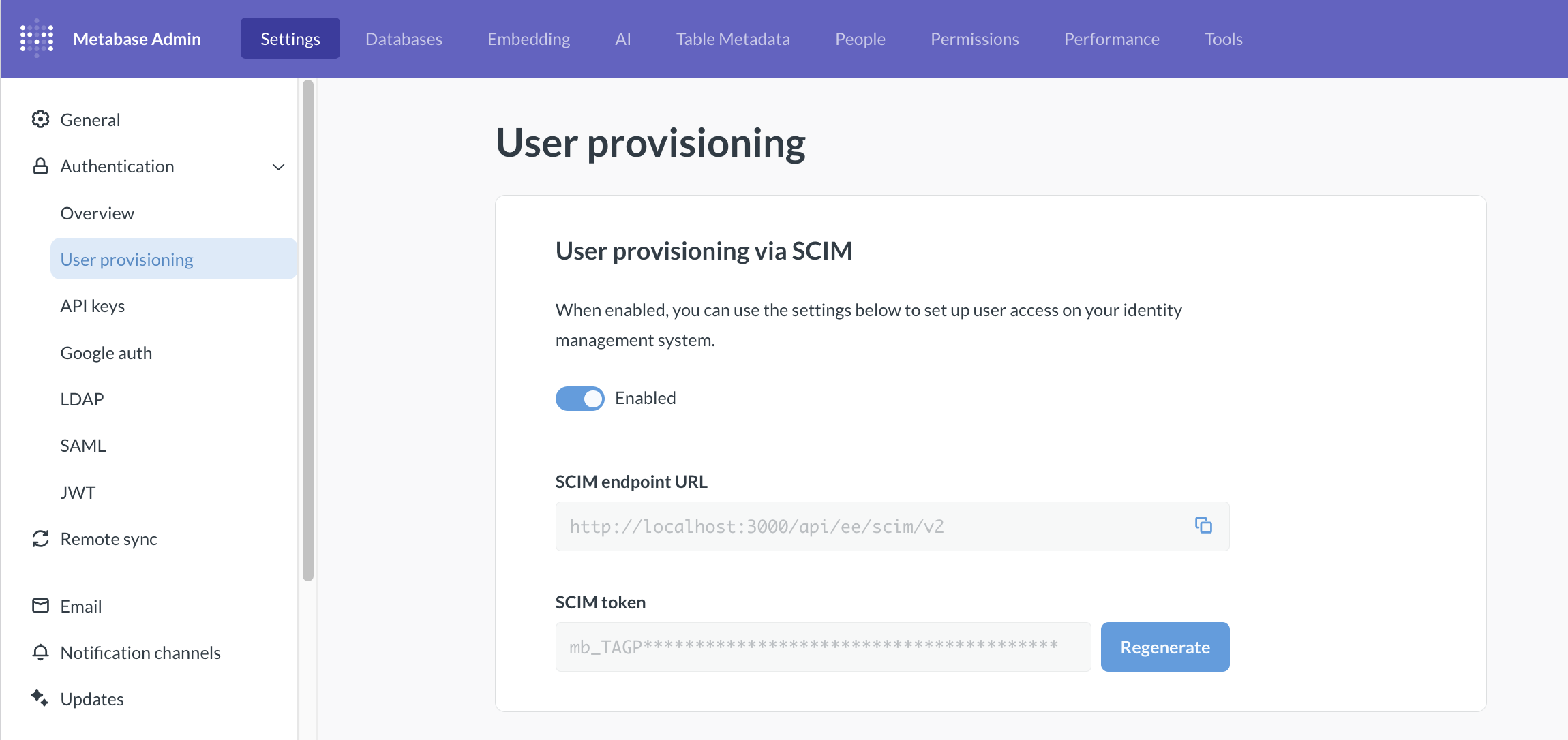Switch to Permissions tab
The width and height of the screenshot is (1568, 740).
click(974, 39)
